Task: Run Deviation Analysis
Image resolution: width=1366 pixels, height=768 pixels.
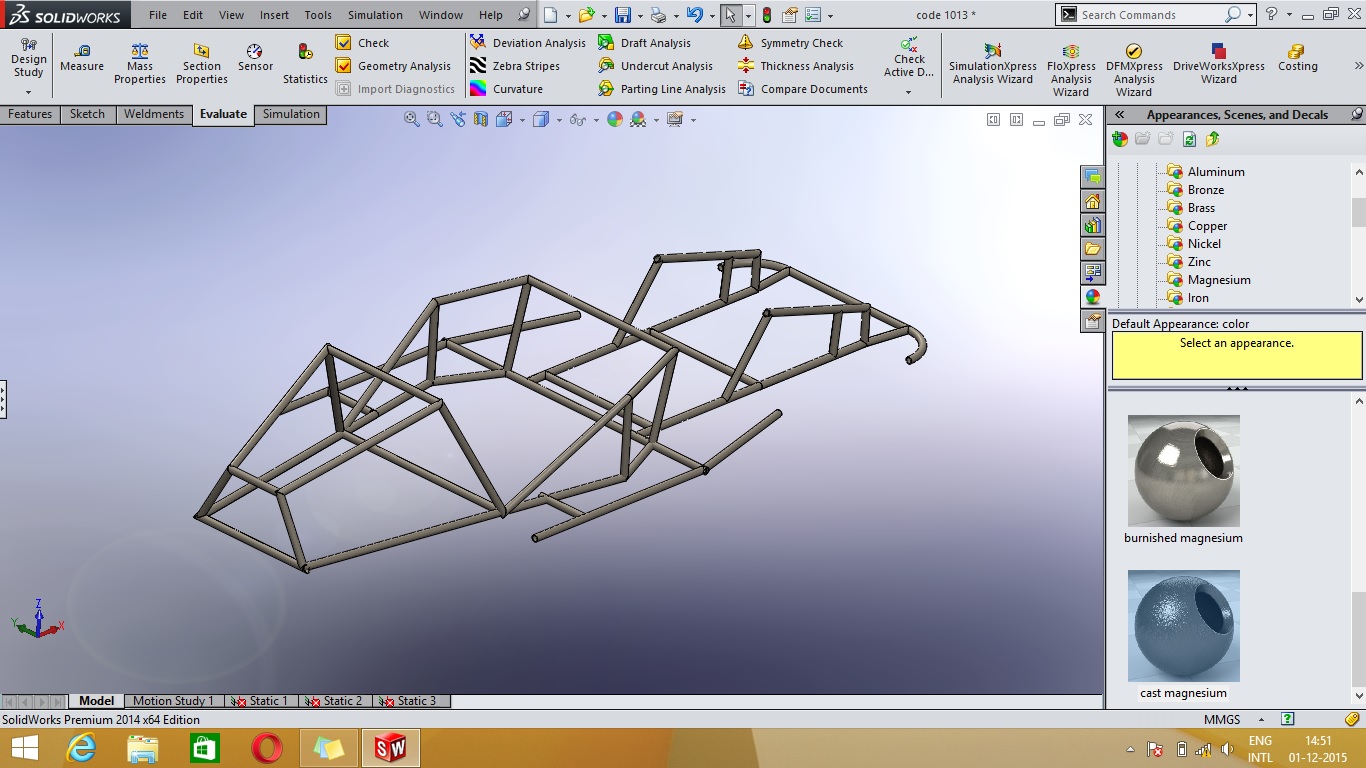Action: point(528,43)
